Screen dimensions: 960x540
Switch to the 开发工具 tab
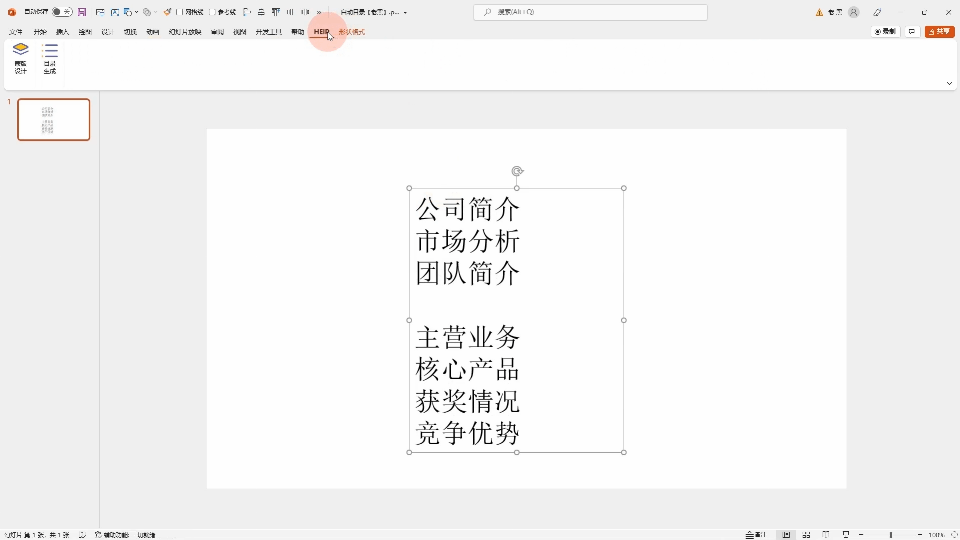coord(268,32)
